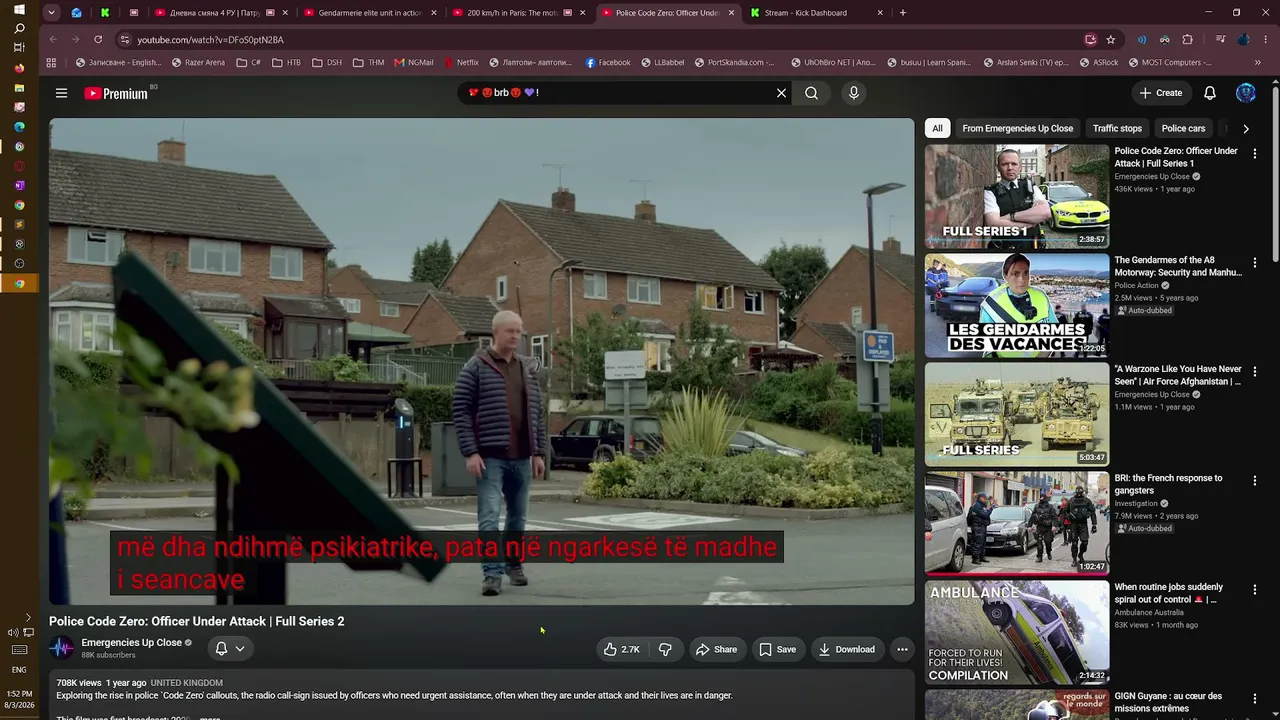
Task: Open Windows taskbar search
Action: [x=19, y=28]
